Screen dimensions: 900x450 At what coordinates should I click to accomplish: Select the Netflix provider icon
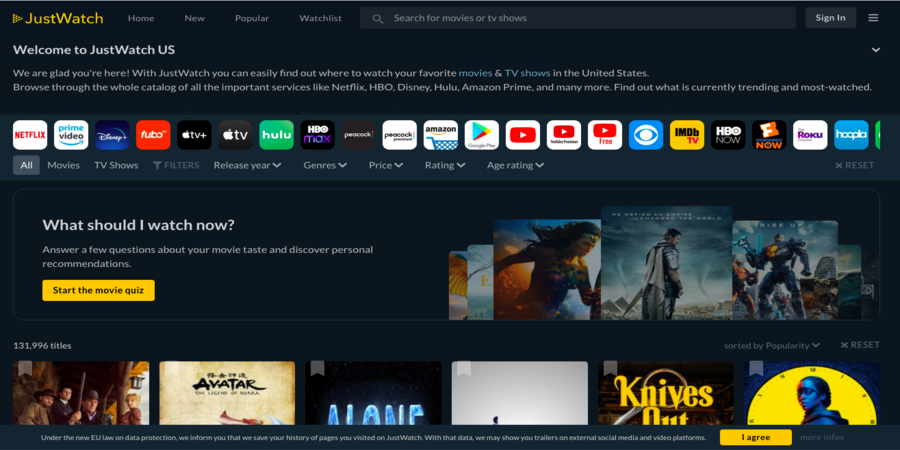tap(30, 135)
